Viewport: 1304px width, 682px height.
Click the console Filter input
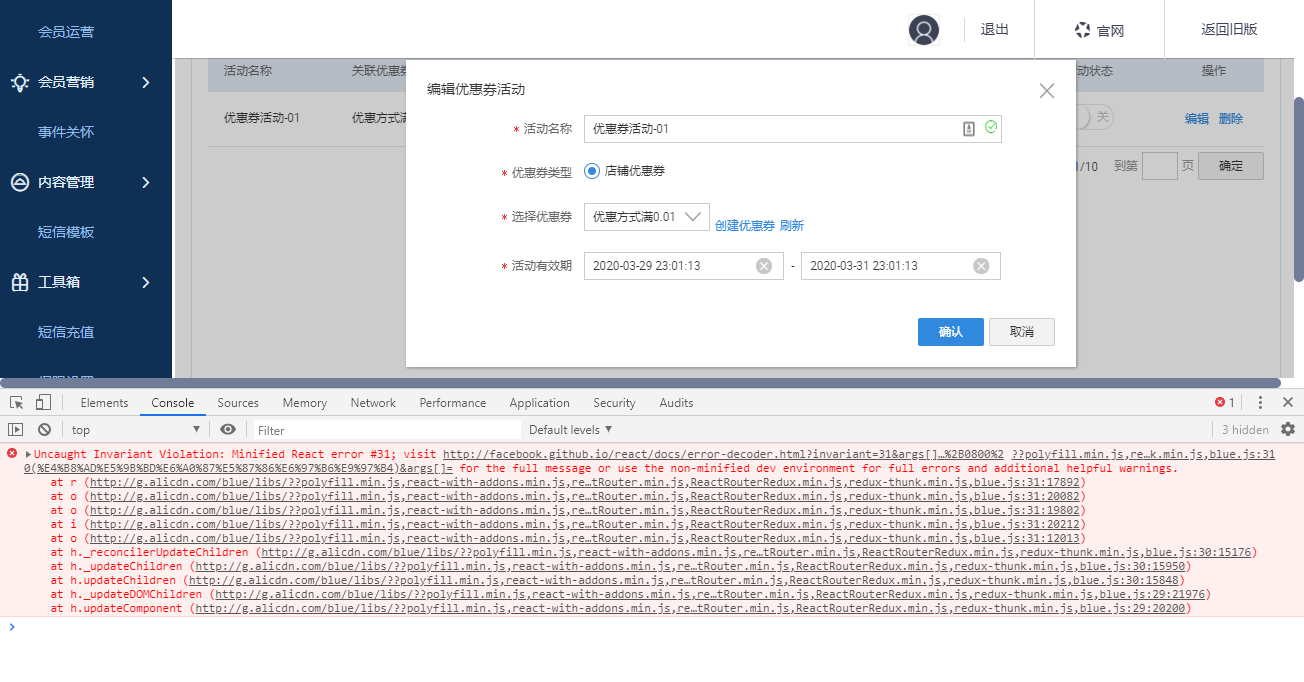[385, 430]
